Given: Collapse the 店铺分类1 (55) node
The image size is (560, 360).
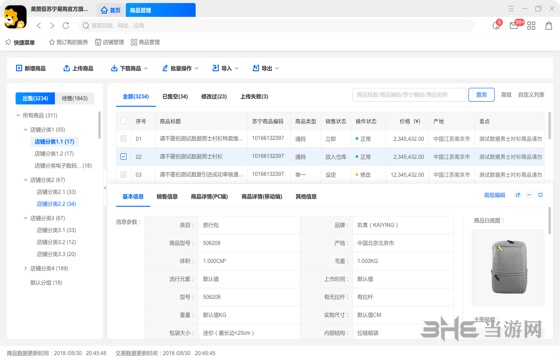Looking at the screenshot, I should (25, 130).
